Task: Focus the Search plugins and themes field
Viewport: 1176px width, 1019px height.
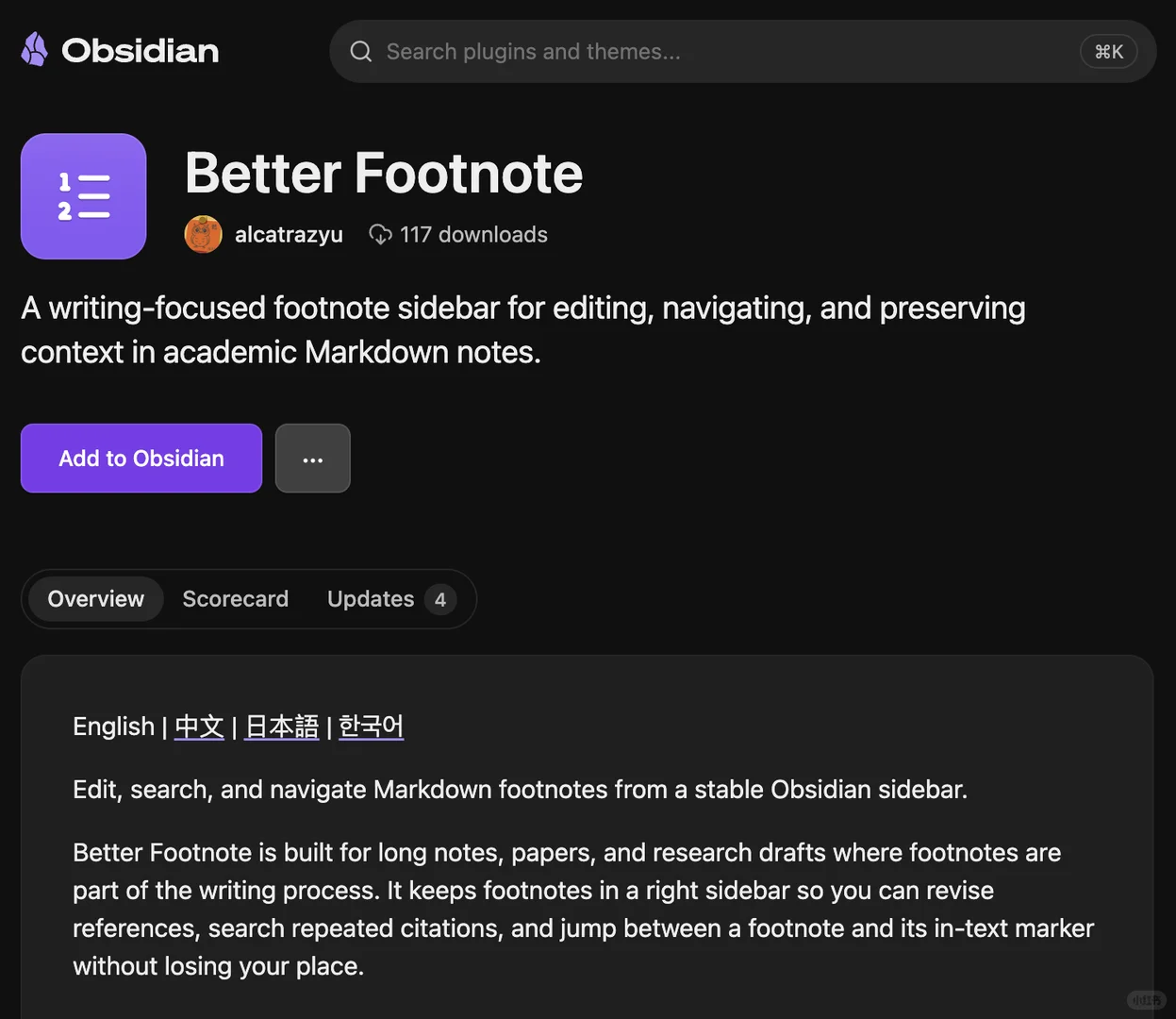Action: click(743, 52)
